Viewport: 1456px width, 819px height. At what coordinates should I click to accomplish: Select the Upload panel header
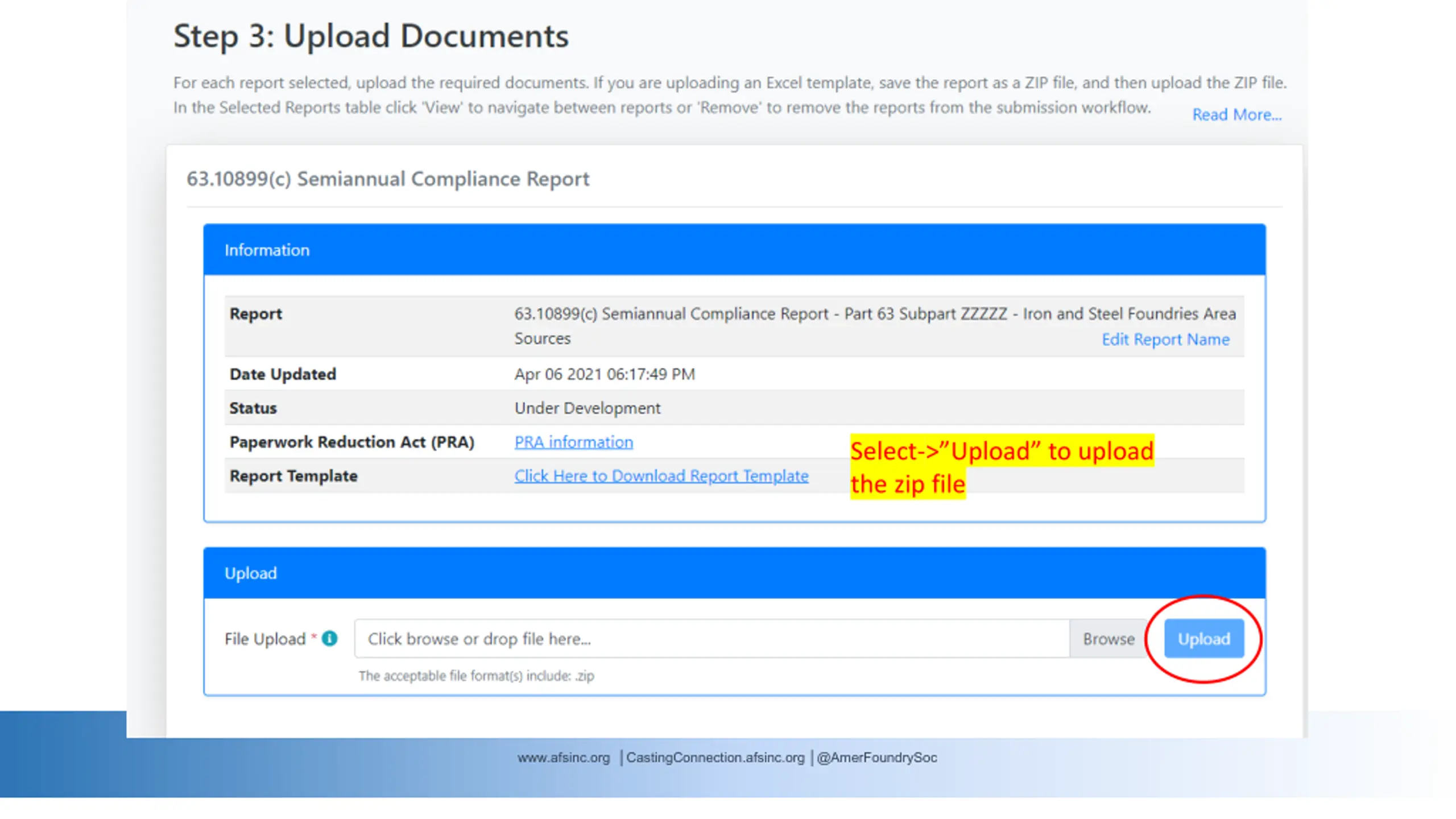coord(734,573)
